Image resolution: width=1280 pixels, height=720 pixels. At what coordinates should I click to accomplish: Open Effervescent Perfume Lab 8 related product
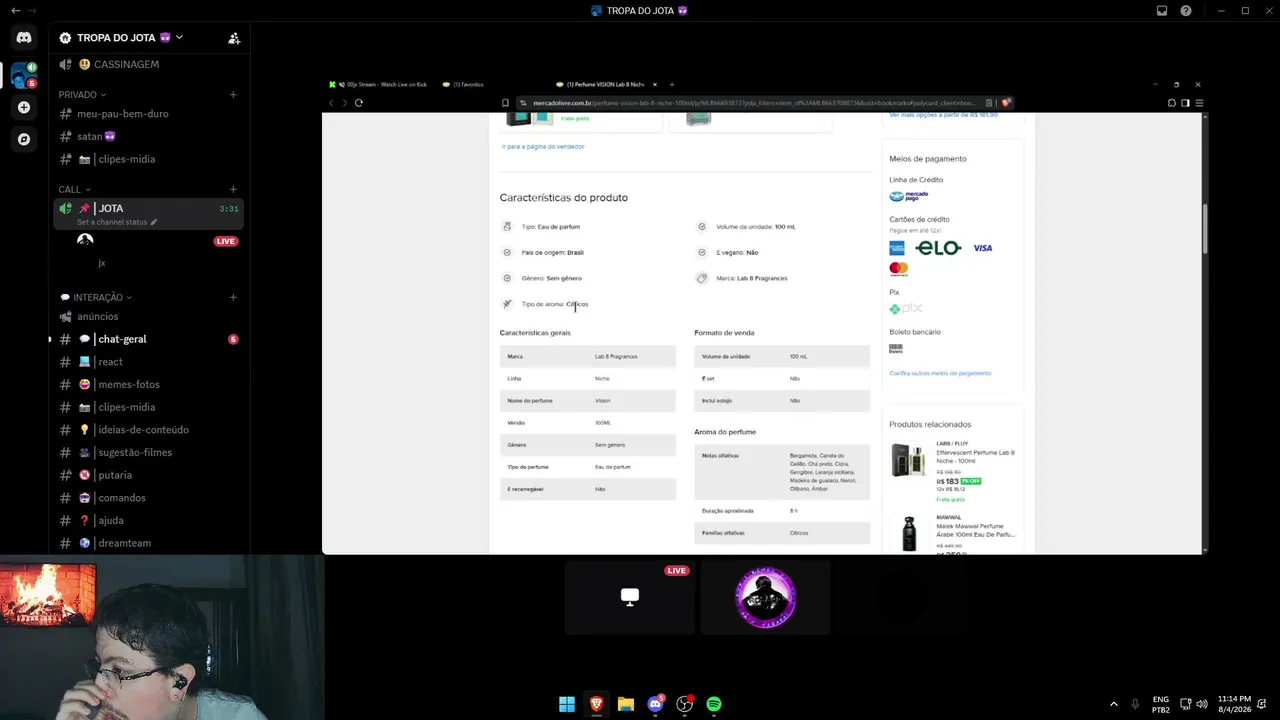click(x=976, y=457)
